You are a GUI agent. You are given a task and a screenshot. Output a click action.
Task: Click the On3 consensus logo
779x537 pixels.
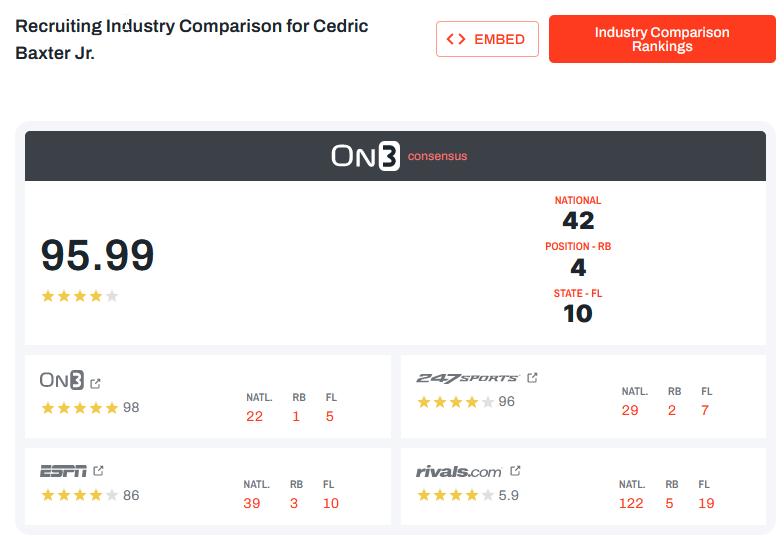click(x=399, y=156)
